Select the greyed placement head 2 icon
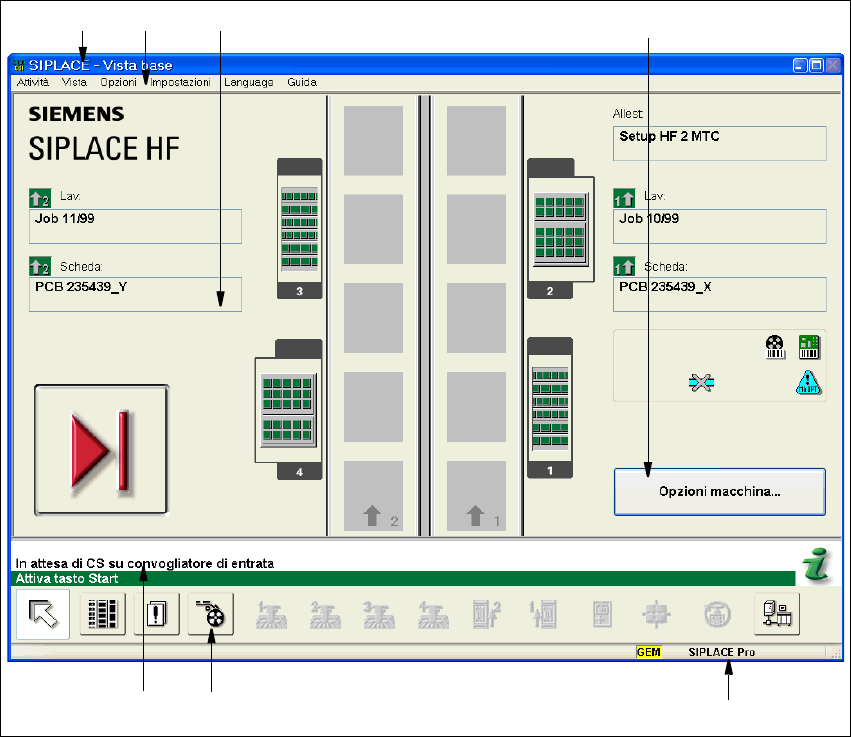851x737 pixels. point(325,614)
